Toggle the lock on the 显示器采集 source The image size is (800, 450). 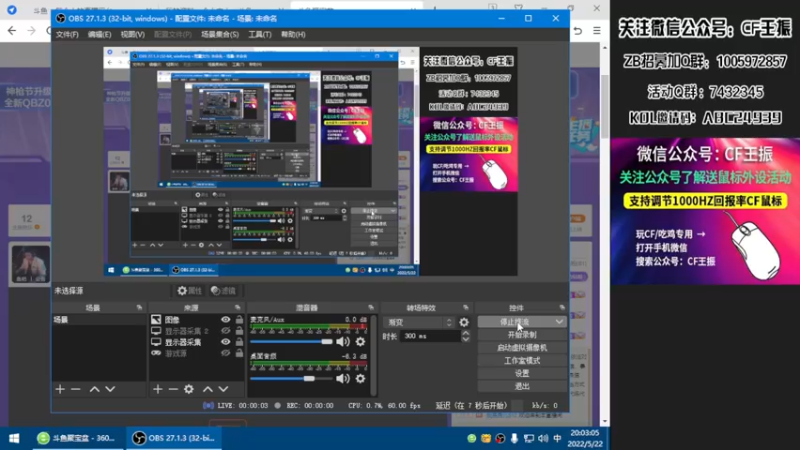(239, 342)
